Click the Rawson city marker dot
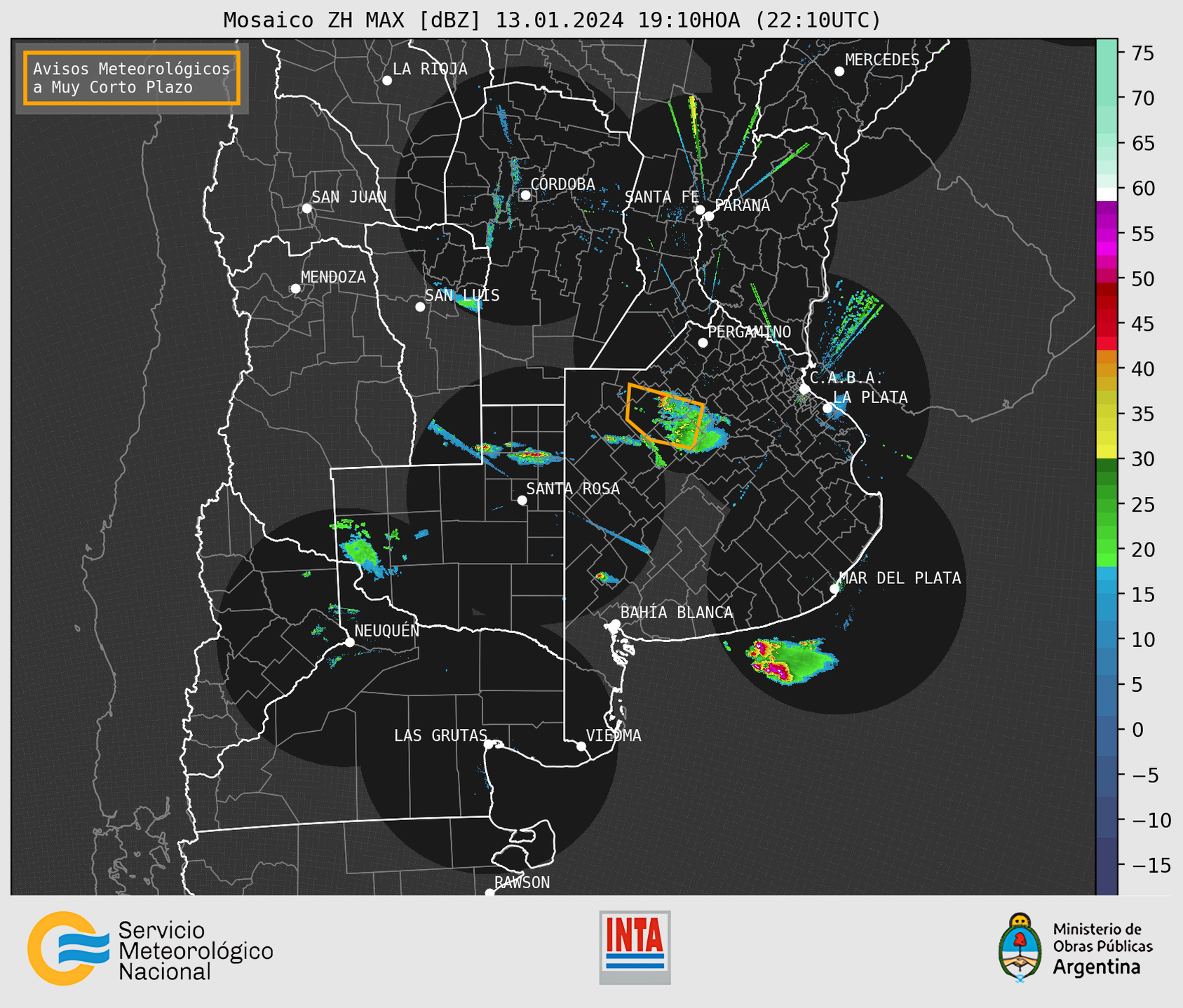1183x1008 pixels. click(489, 892)
